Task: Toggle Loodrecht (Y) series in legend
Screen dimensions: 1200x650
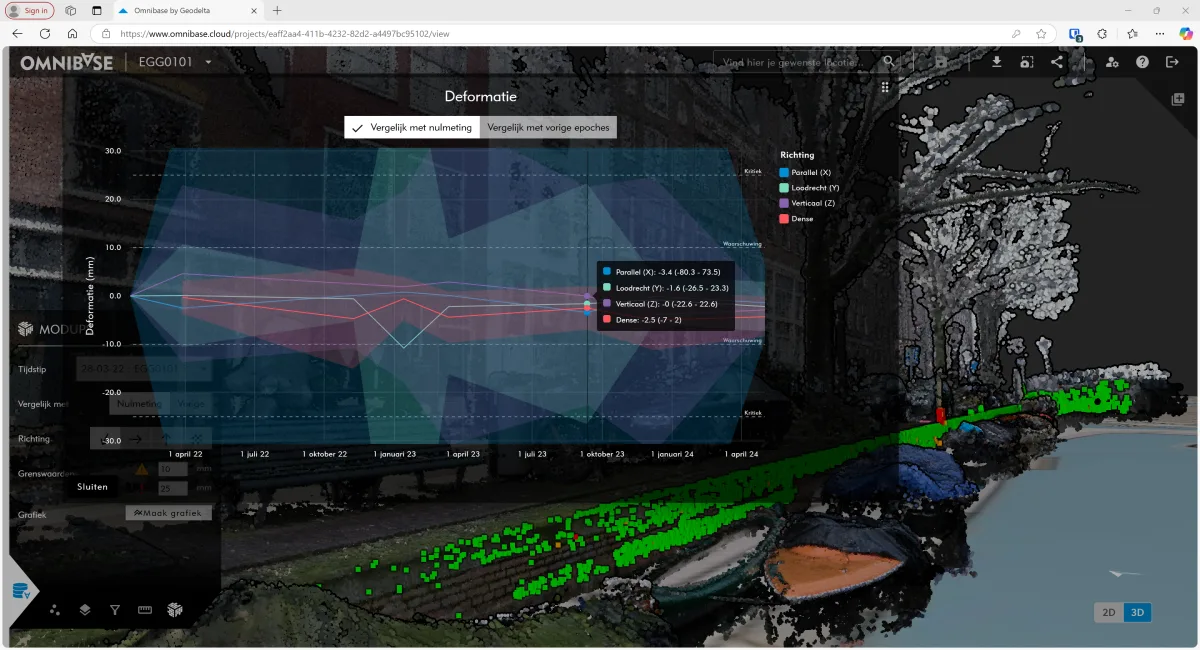Action: 809,187
